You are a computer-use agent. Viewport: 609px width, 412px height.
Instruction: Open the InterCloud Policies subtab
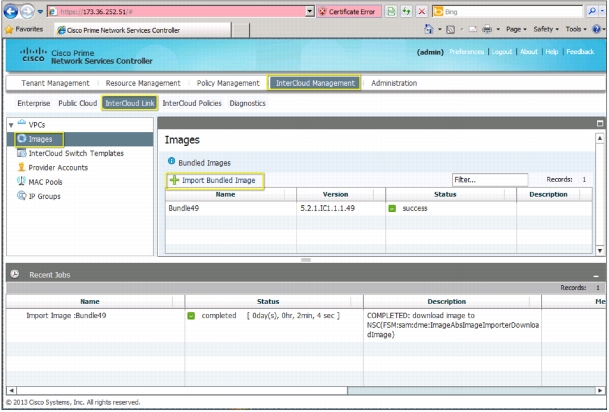[192, 103]
